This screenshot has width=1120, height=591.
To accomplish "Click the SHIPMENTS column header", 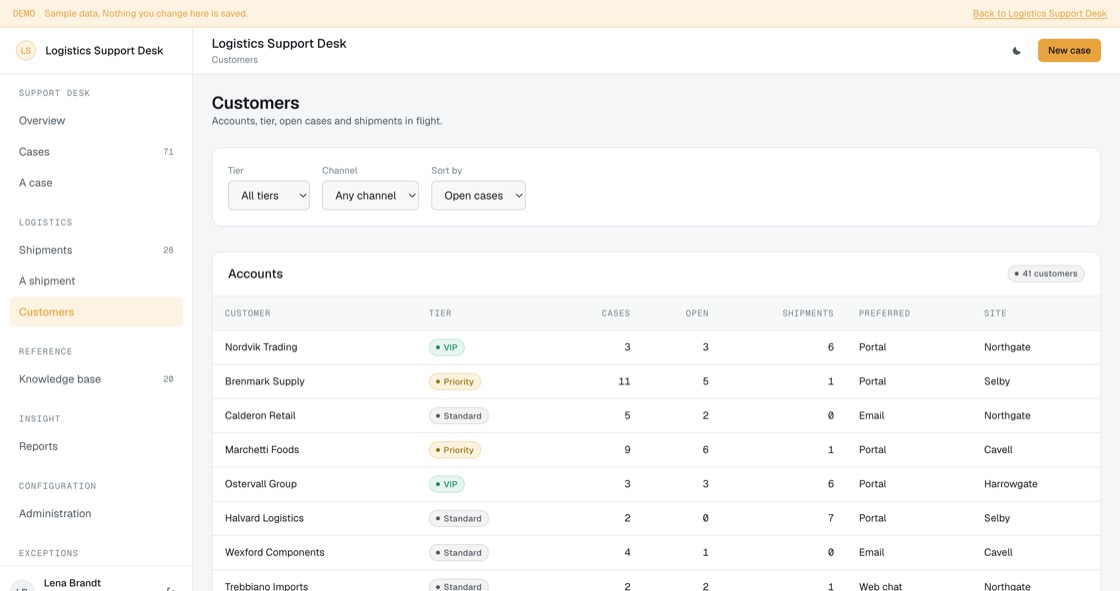I will [x=808, y=314].
